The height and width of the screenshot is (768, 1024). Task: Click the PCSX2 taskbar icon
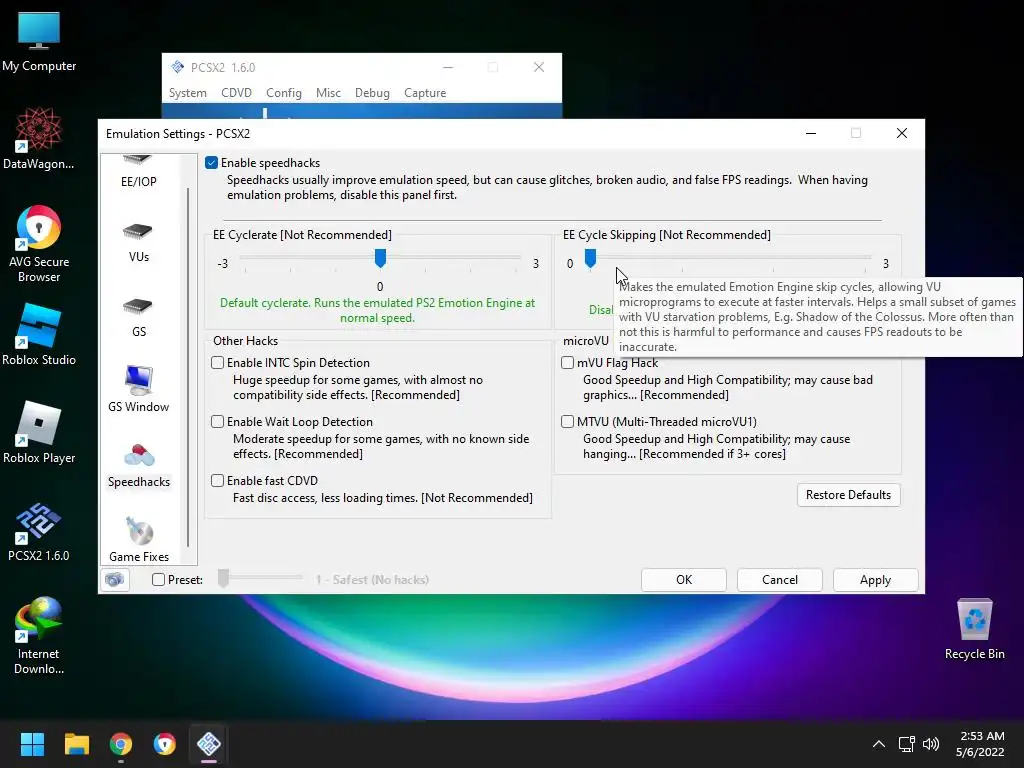click(x=209, y=744)
